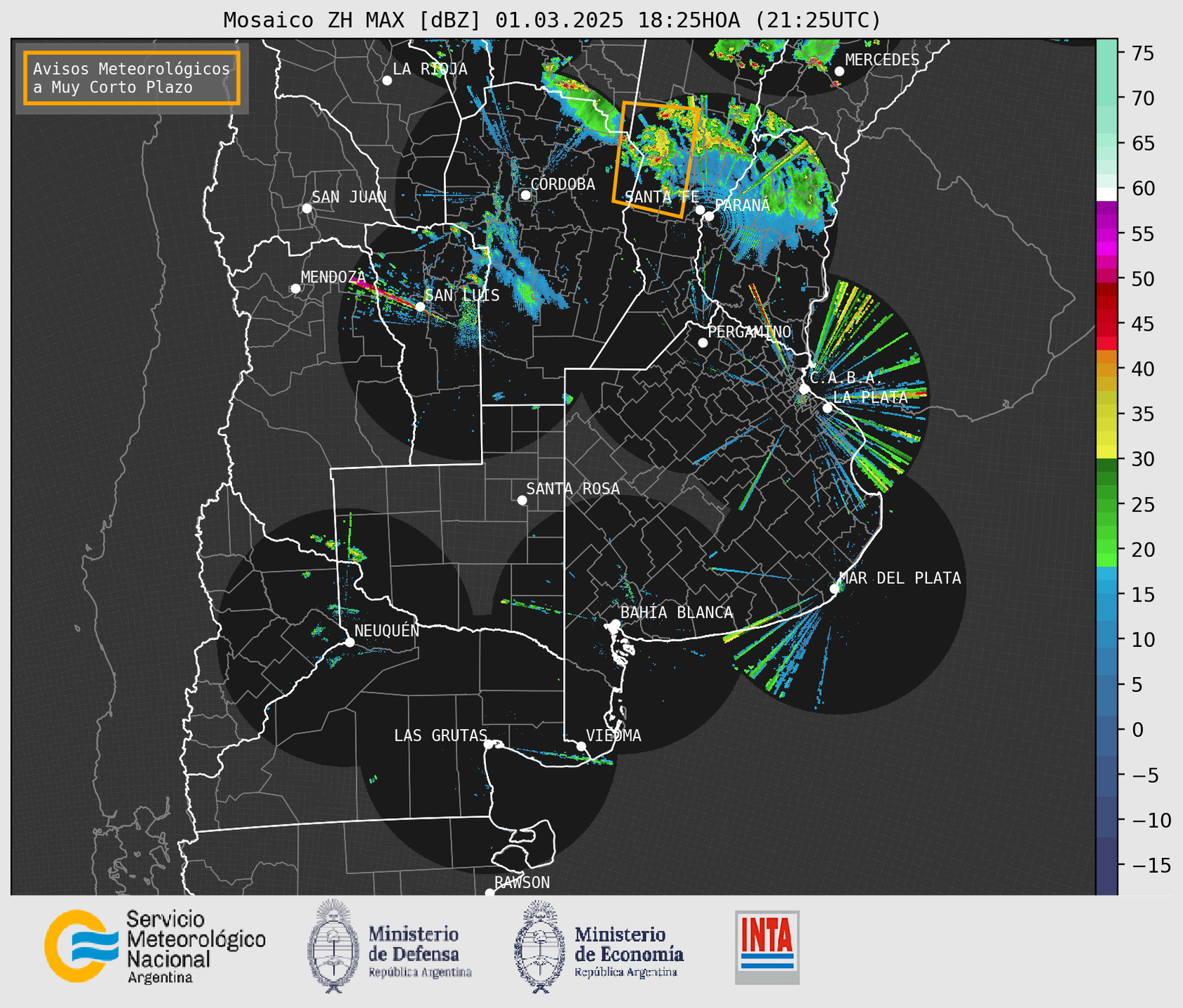Screen dimensions: 1183x1008
Task: Select the Rawson city marker
Action: coord(489,893)
